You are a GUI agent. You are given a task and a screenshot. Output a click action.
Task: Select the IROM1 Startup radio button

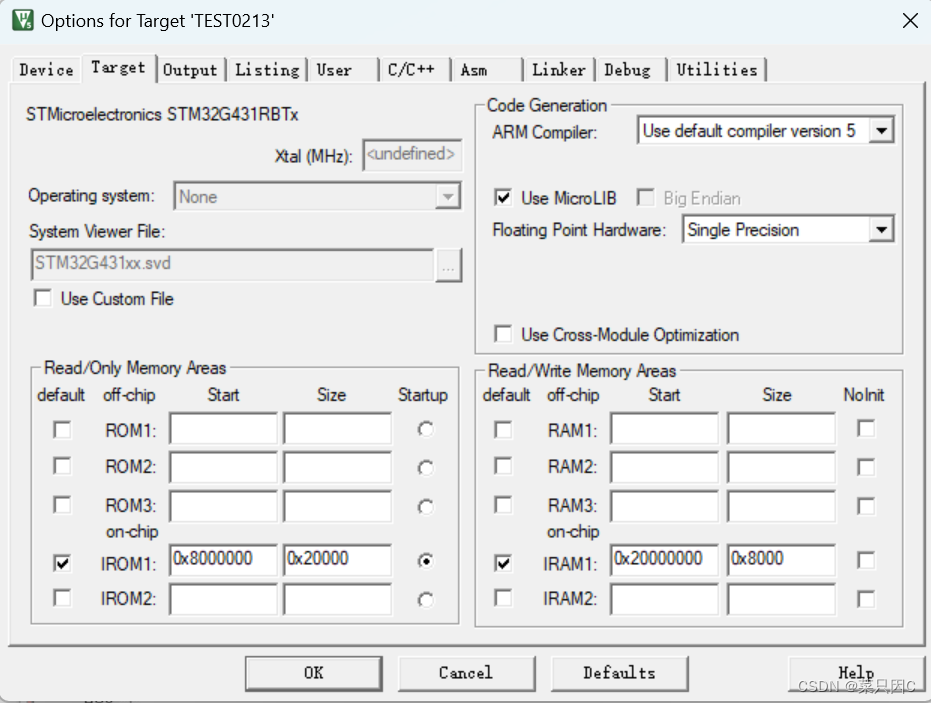[425, 560]
